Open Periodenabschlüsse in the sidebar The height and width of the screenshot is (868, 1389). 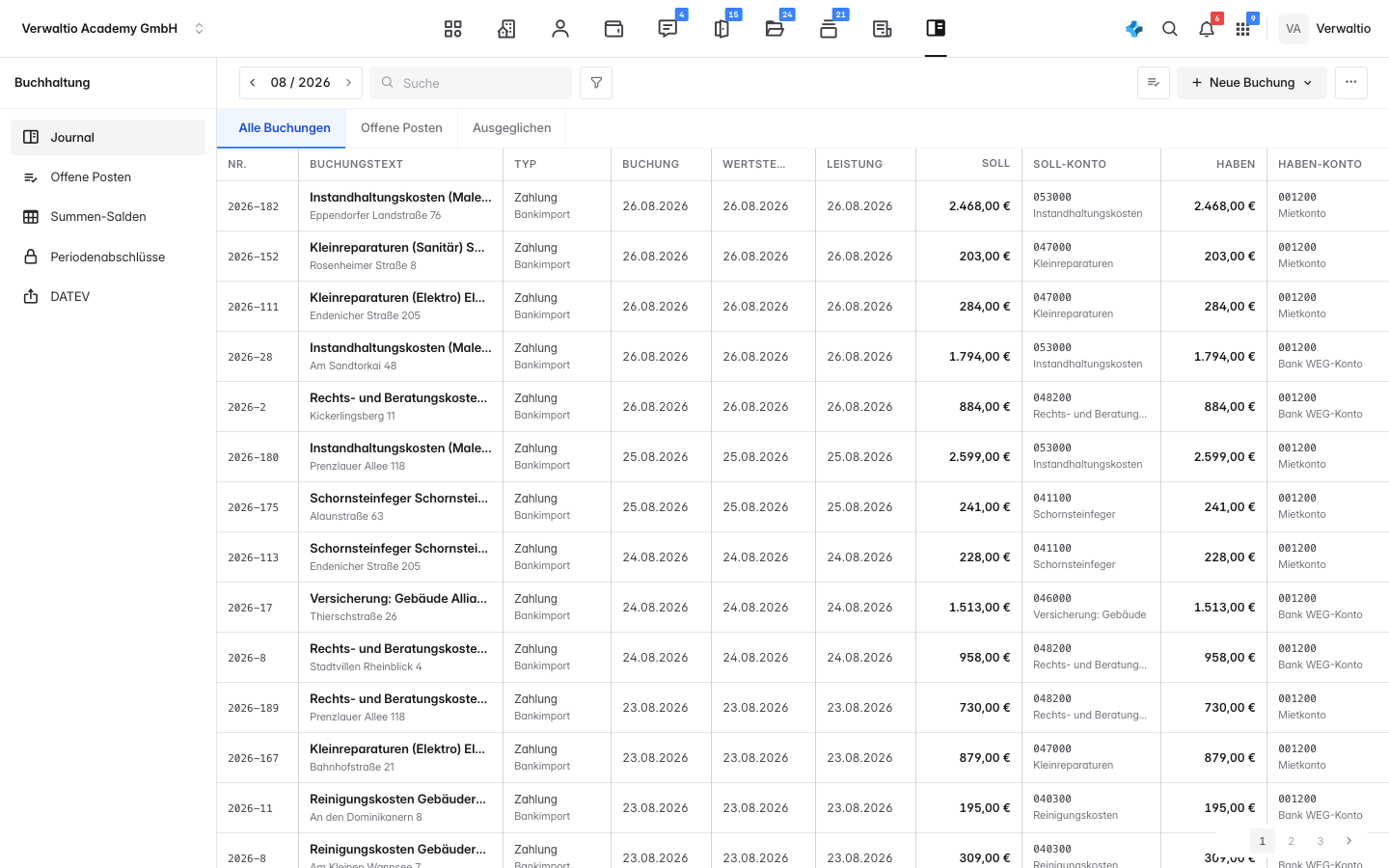[108, 258]
